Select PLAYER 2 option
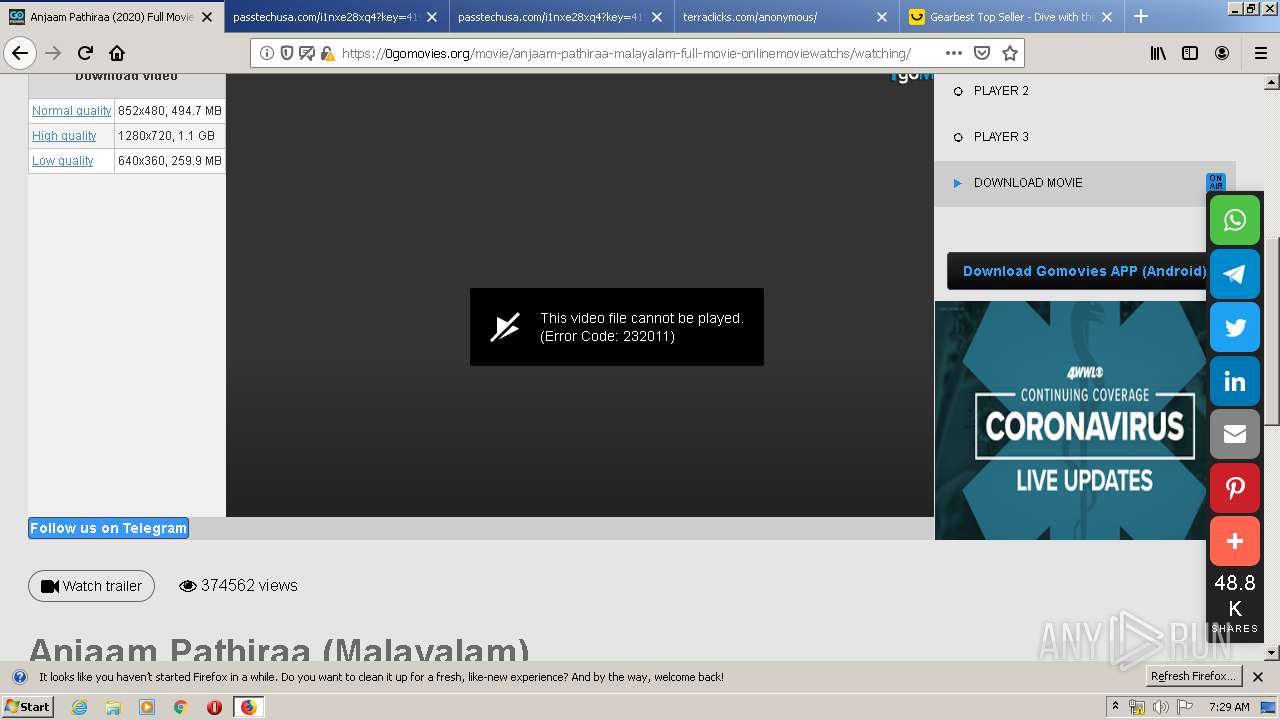The height and width of the screenshot is (720, 1280). [1001, 91]
